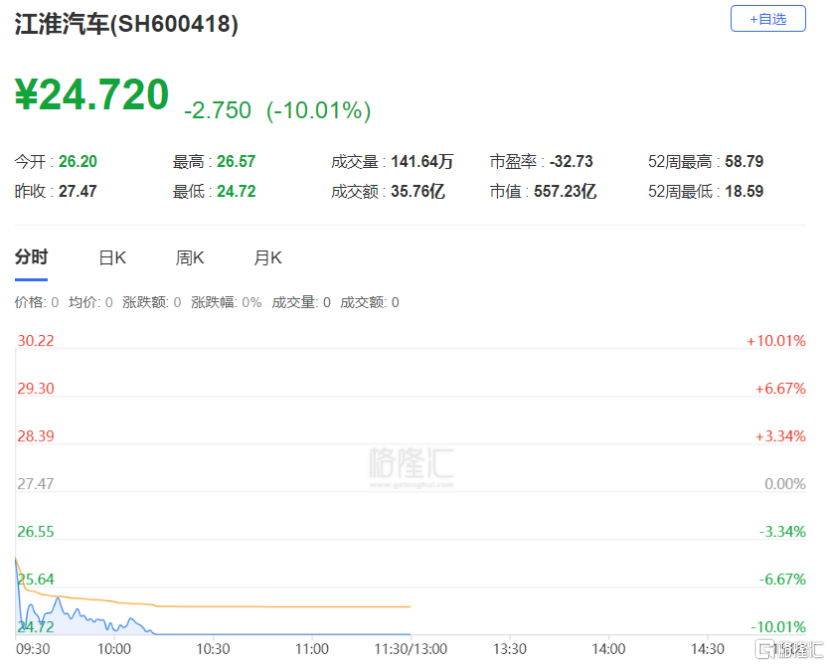Open the 周K weekly chart tab
The image size is (830, 666).
pos(190,258)
